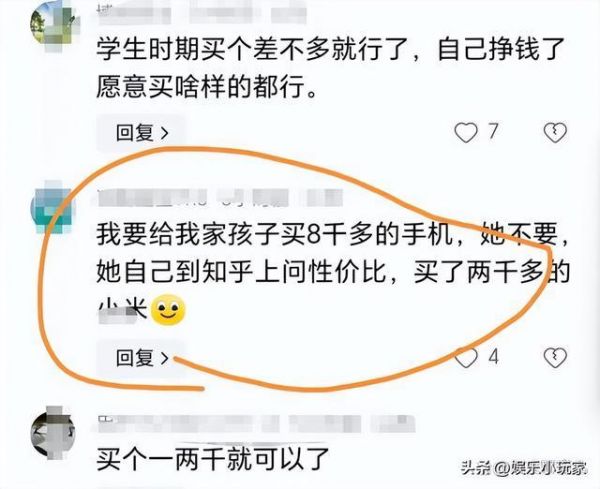Tap the like count 7
The image size is (600, 489).
[493, 131]
